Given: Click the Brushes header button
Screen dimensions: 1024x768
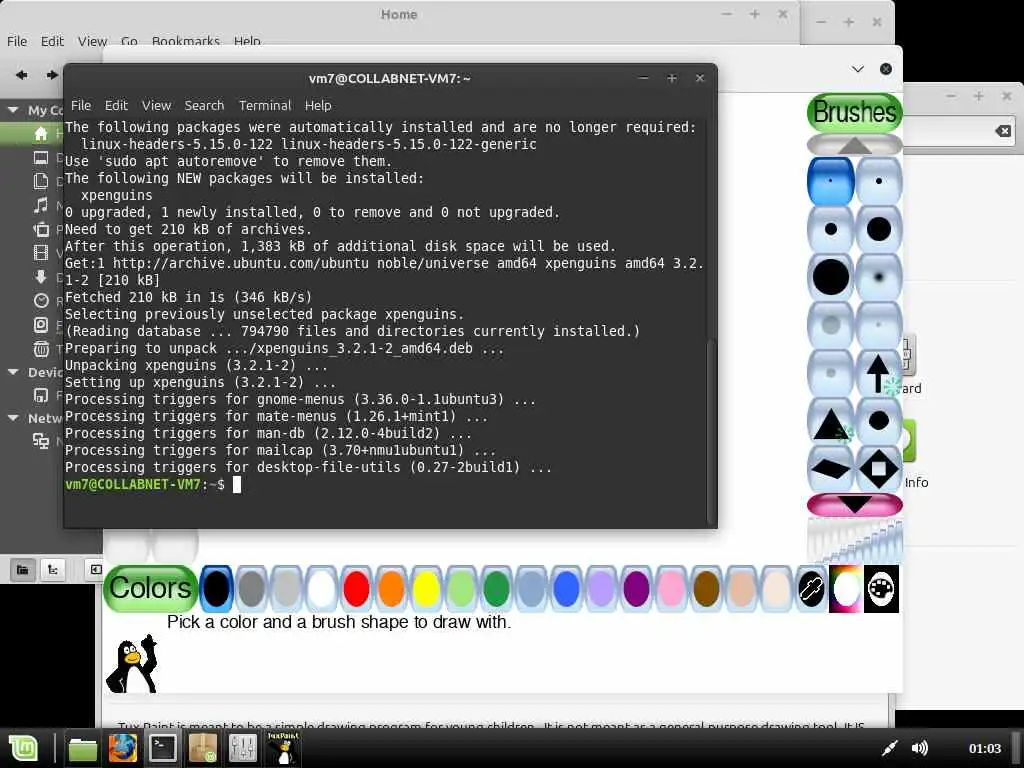Looking at the screenshot, I should pos(855,112).
